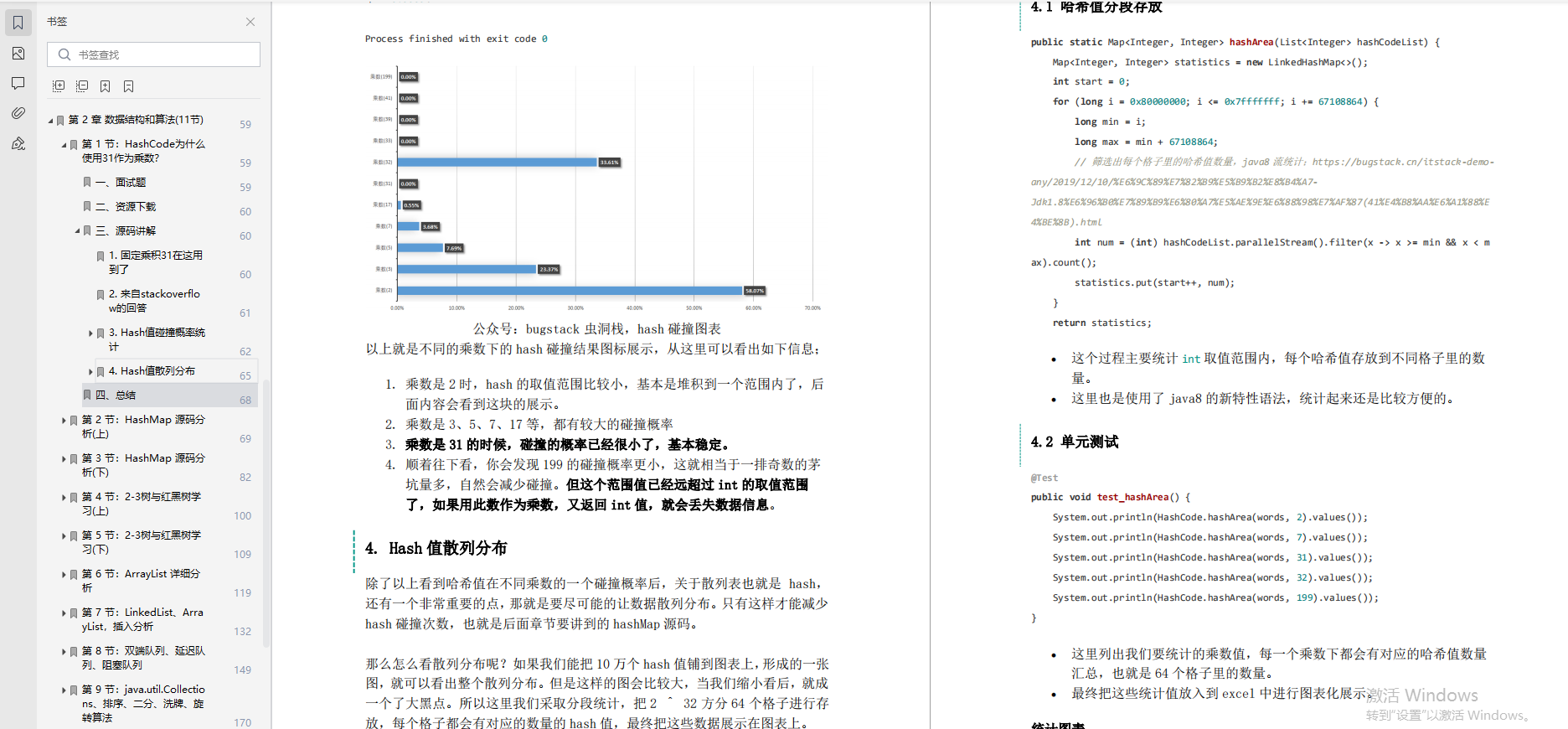Viewport: 1568px width, 729px height.
Task: Click the bookmark flag icon beside 二、资源下载
Action: point(87,207)
